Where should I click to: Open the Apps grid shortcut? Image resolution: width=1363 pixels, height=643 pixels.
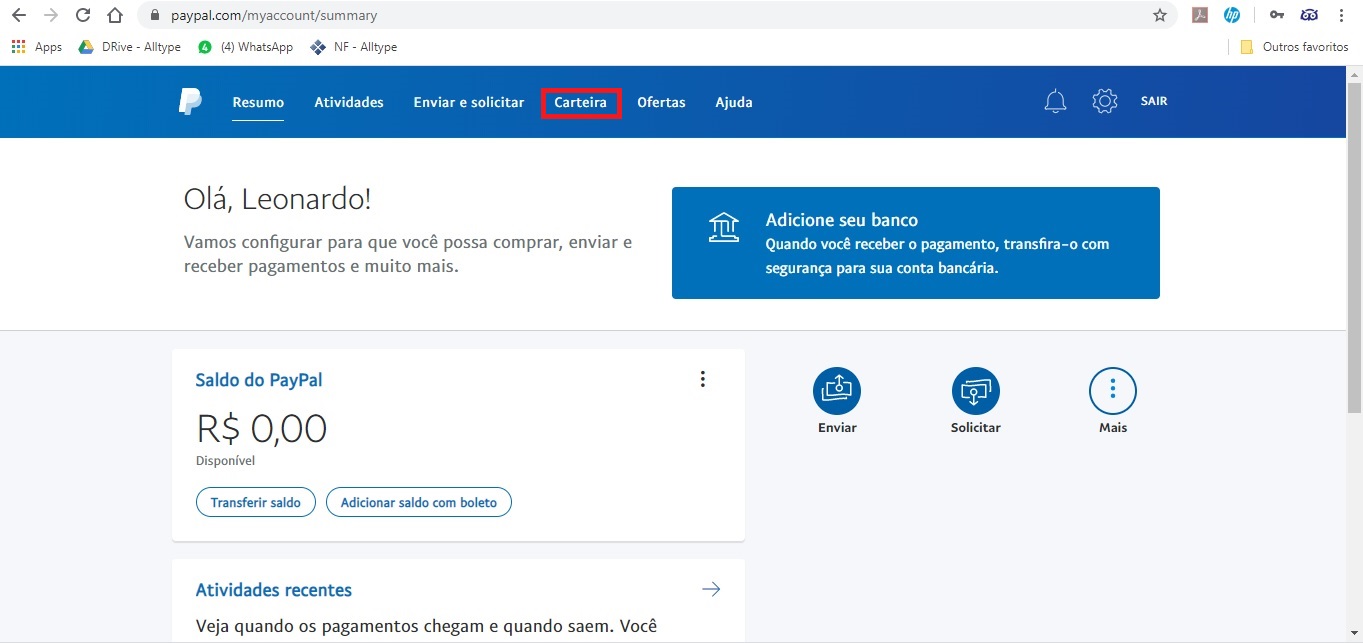pyautogui.click(x=36, y=47)
